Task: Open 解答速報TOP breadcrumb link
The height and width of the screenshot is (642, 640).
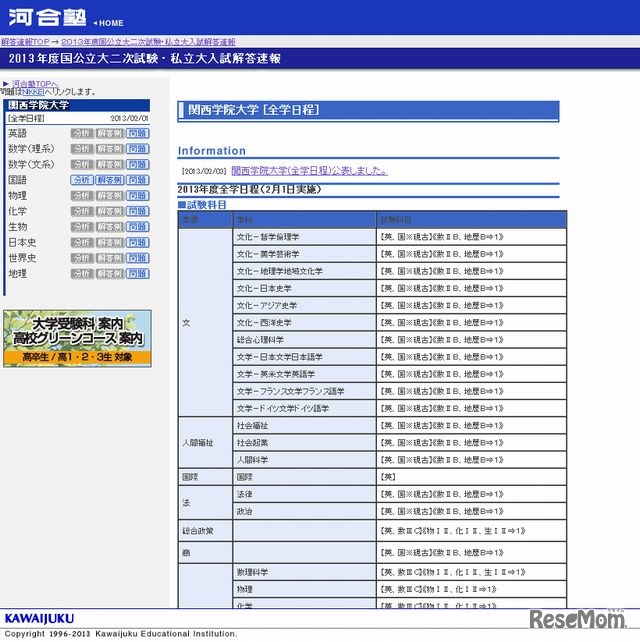Action: coord(25,42)
